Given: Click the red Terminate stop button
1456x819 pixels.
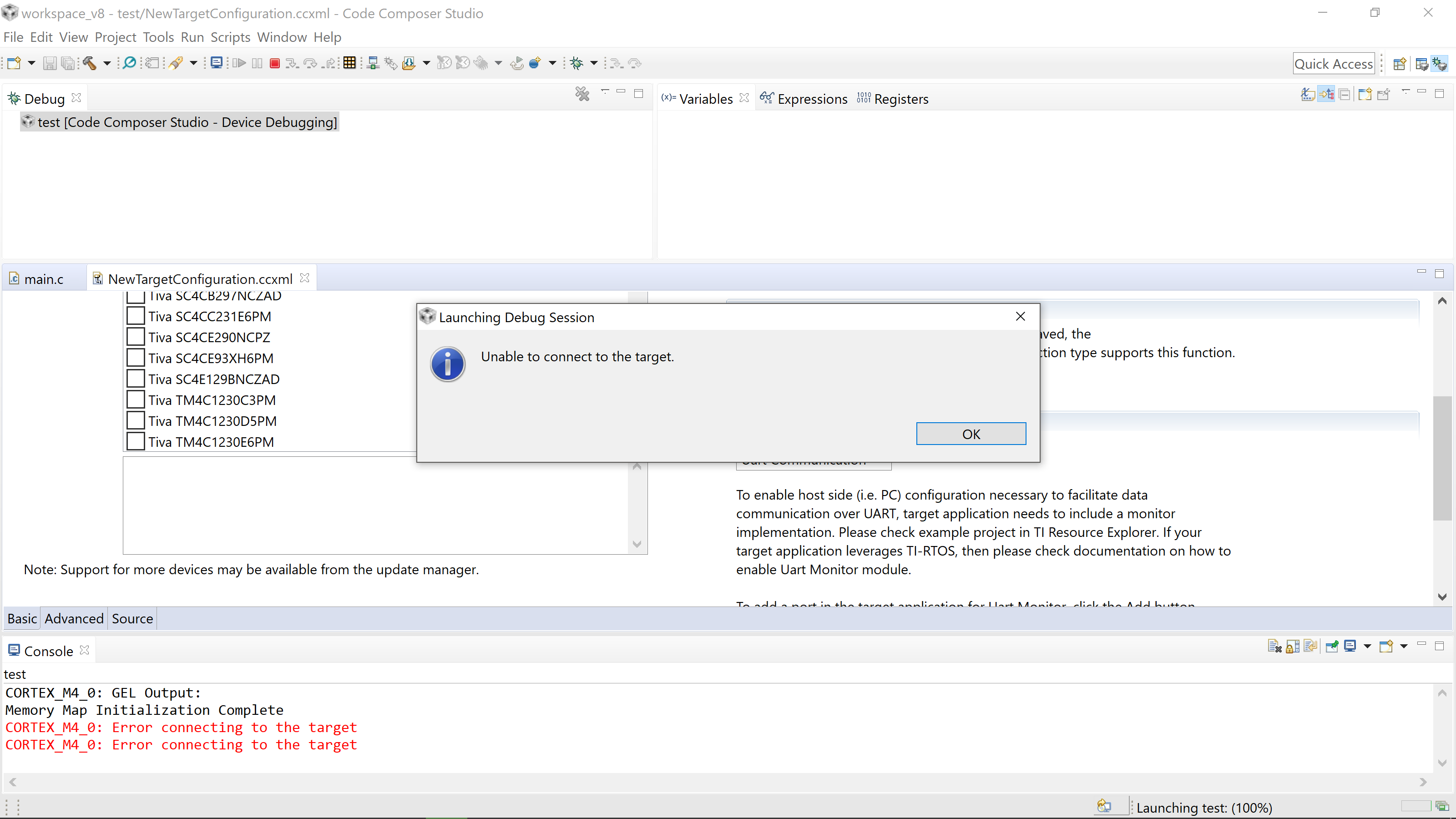Looking at the screenshot, I should click(x=275, y=63).
